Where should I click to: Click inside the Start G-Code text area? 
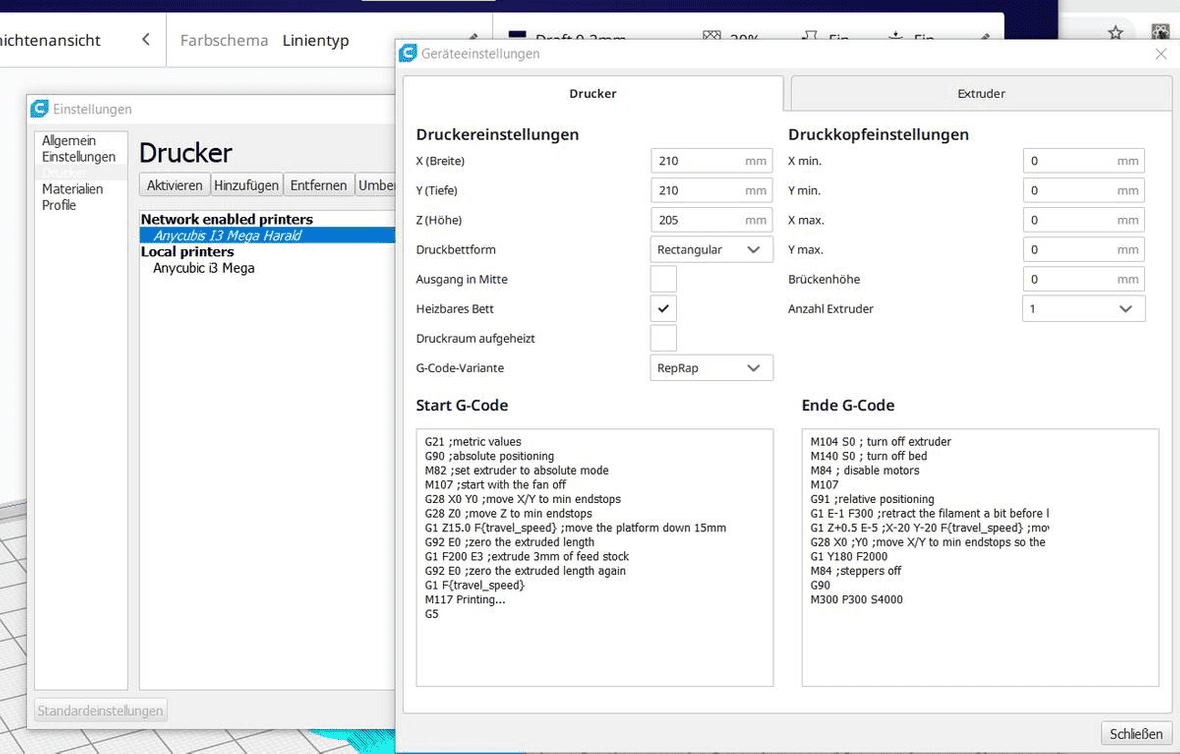pyautogui.click(x=594, y=640)
